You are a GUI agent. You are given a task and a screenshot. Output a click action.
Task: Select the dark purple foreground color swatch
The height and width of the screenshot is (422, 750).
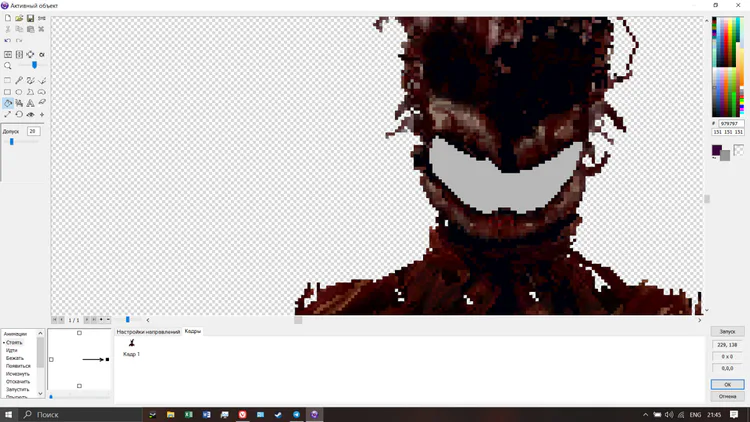point(716,150)
